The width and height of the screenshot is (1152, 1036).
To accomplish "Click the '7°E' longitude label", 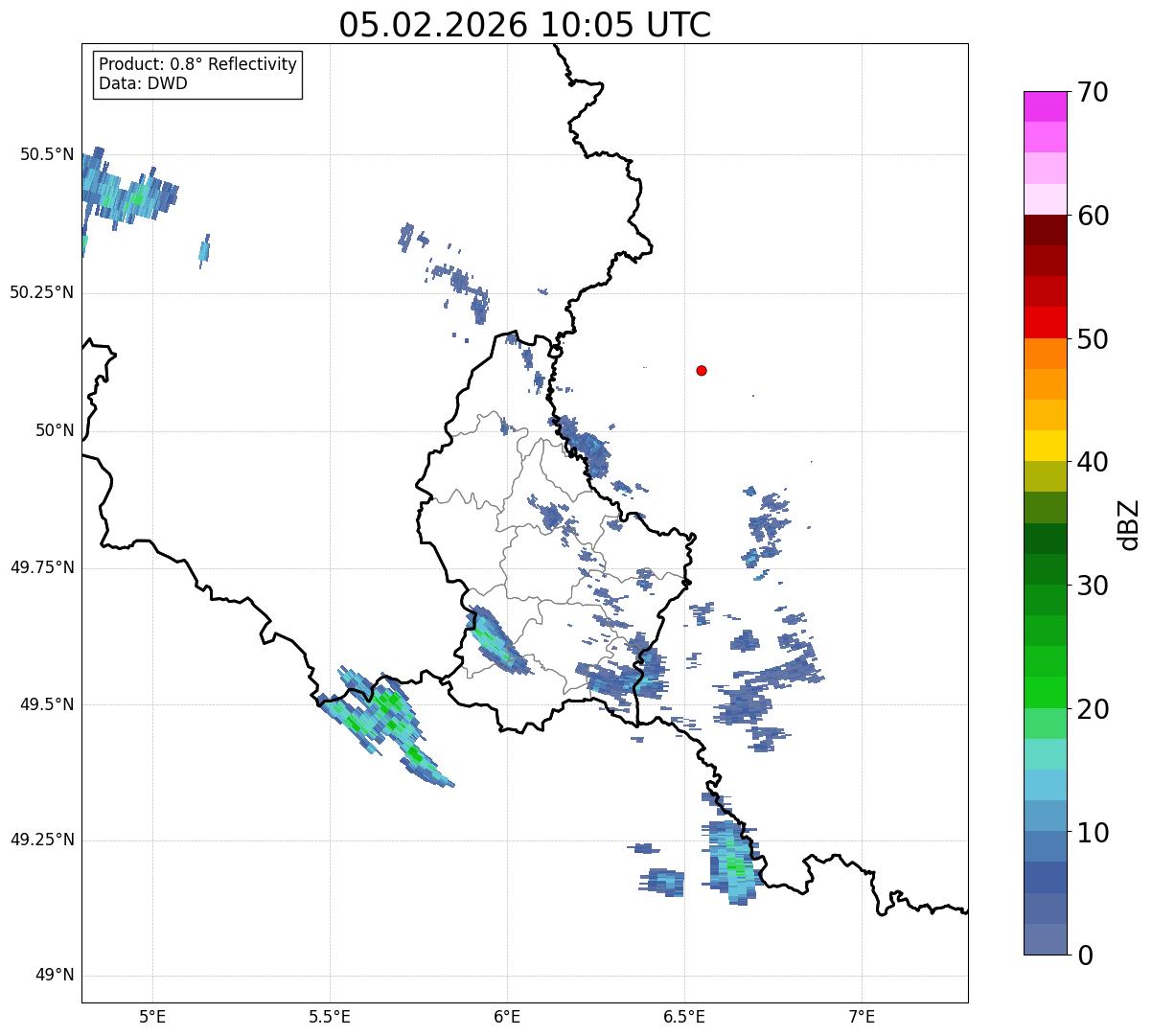I will [x=862, y=1017].
